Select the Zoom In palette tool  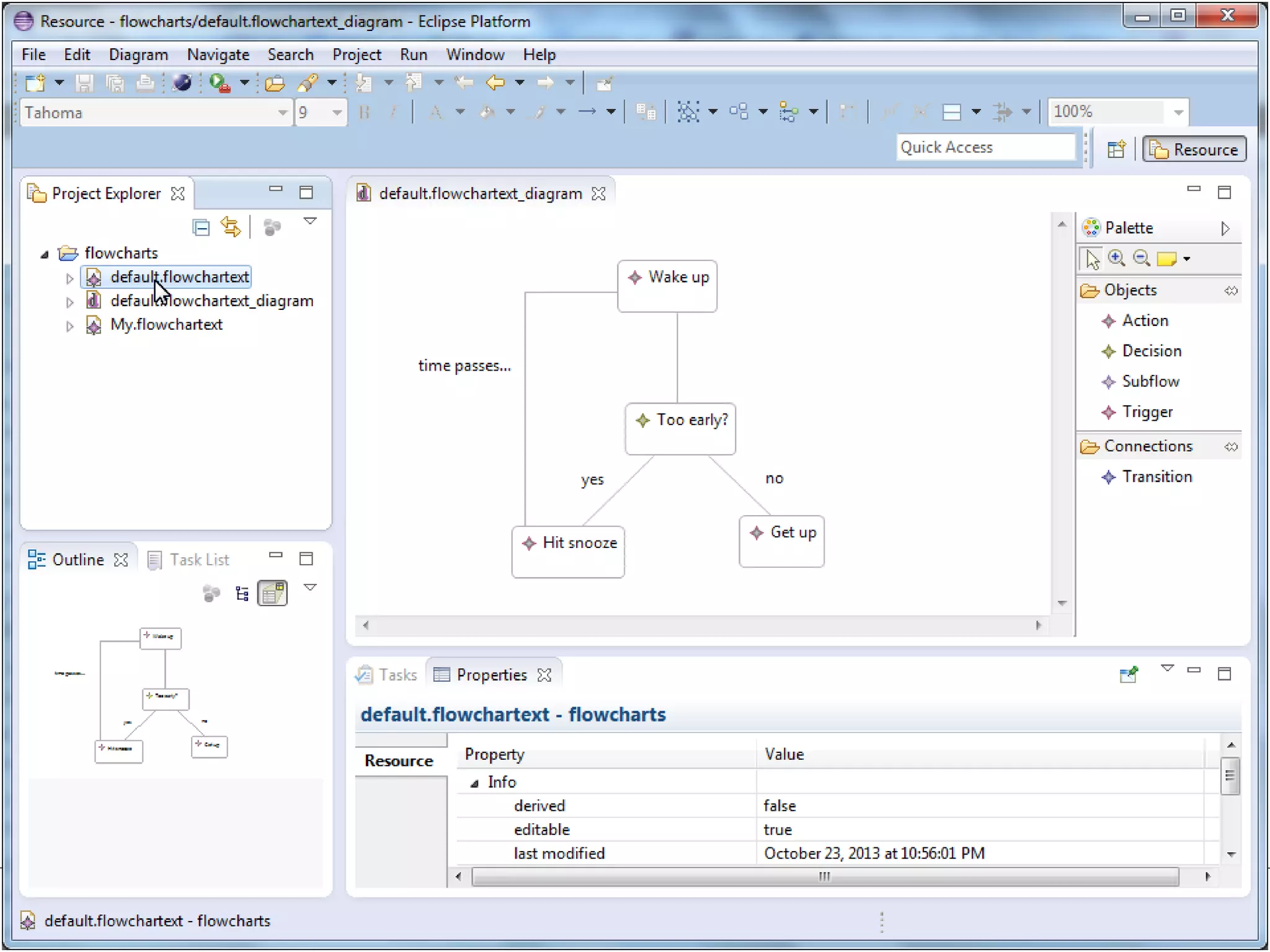[x=1117, y=258]
